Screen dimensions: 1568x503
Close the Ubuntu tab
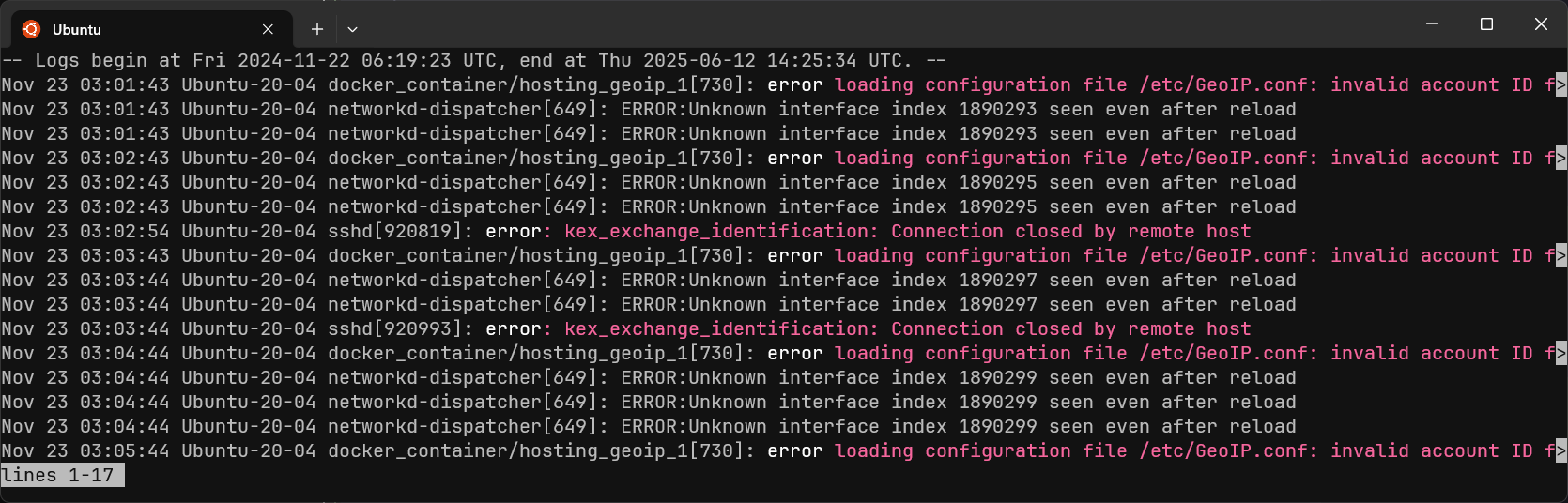tap(268, 29)
